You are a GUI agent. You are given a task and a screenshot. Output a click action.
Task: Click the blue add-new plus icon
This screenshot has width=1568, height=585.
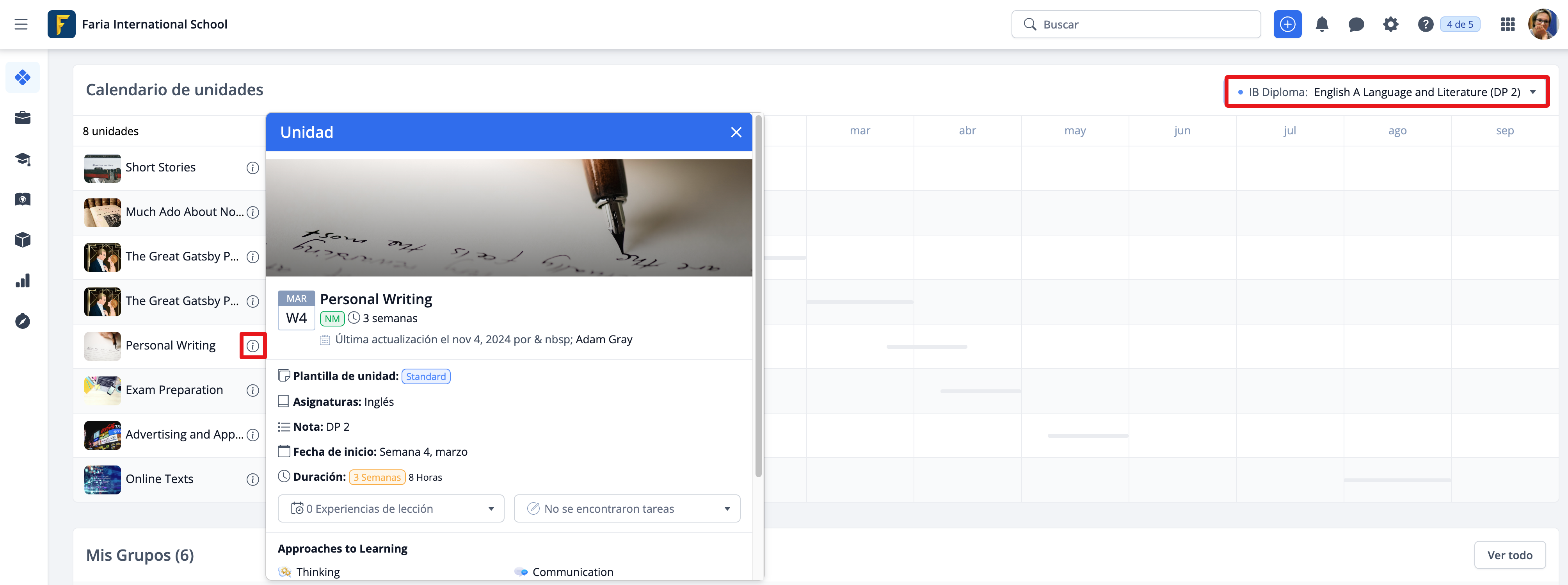click(x=1287, y=24)
